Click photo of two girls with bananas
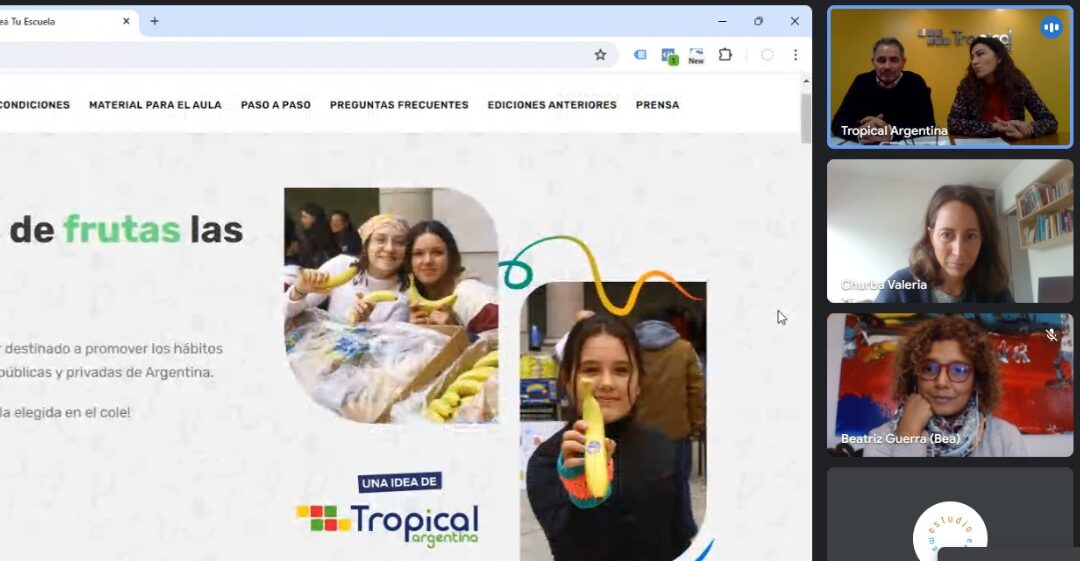Image resolution: width=1080 pixels, height=561 pixels. point(391,305)
